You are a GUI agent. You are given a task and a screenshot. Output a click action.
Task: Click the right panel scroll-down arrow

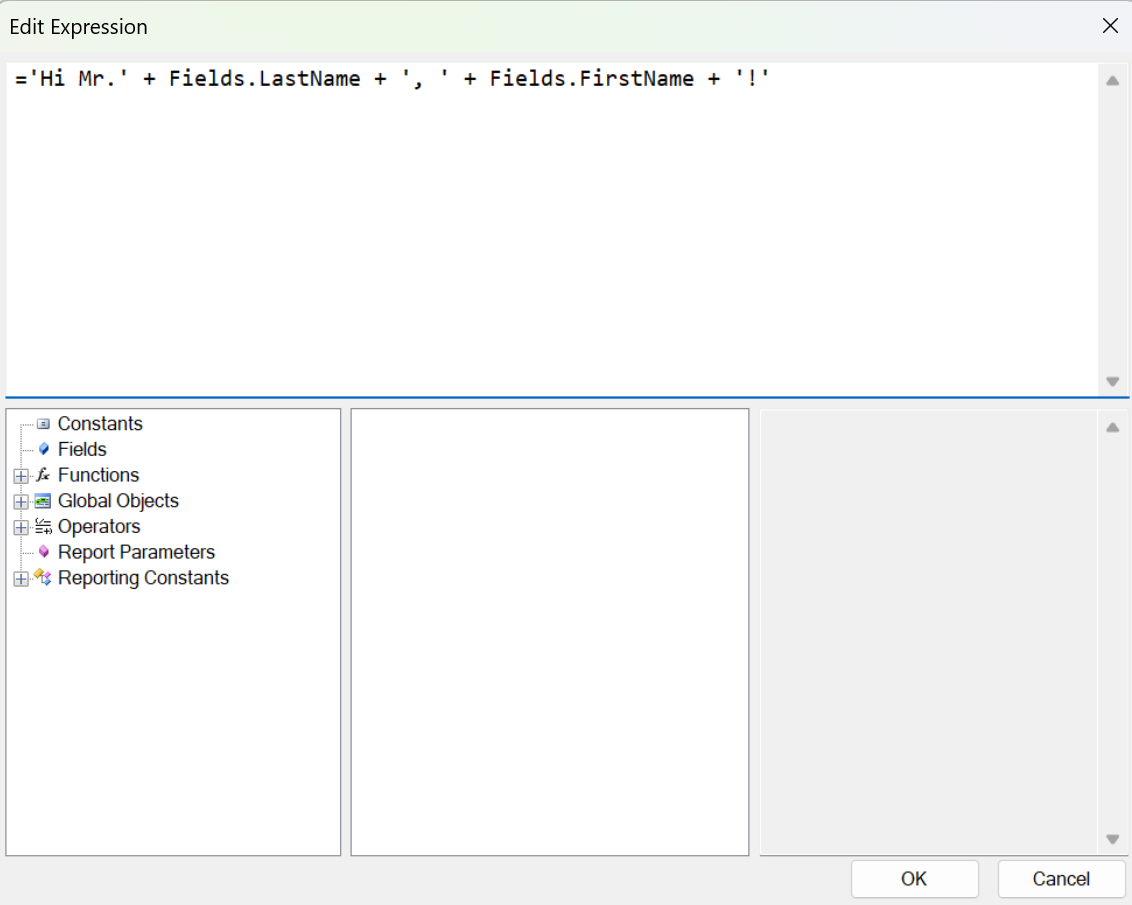click(x=1112, y=840)
